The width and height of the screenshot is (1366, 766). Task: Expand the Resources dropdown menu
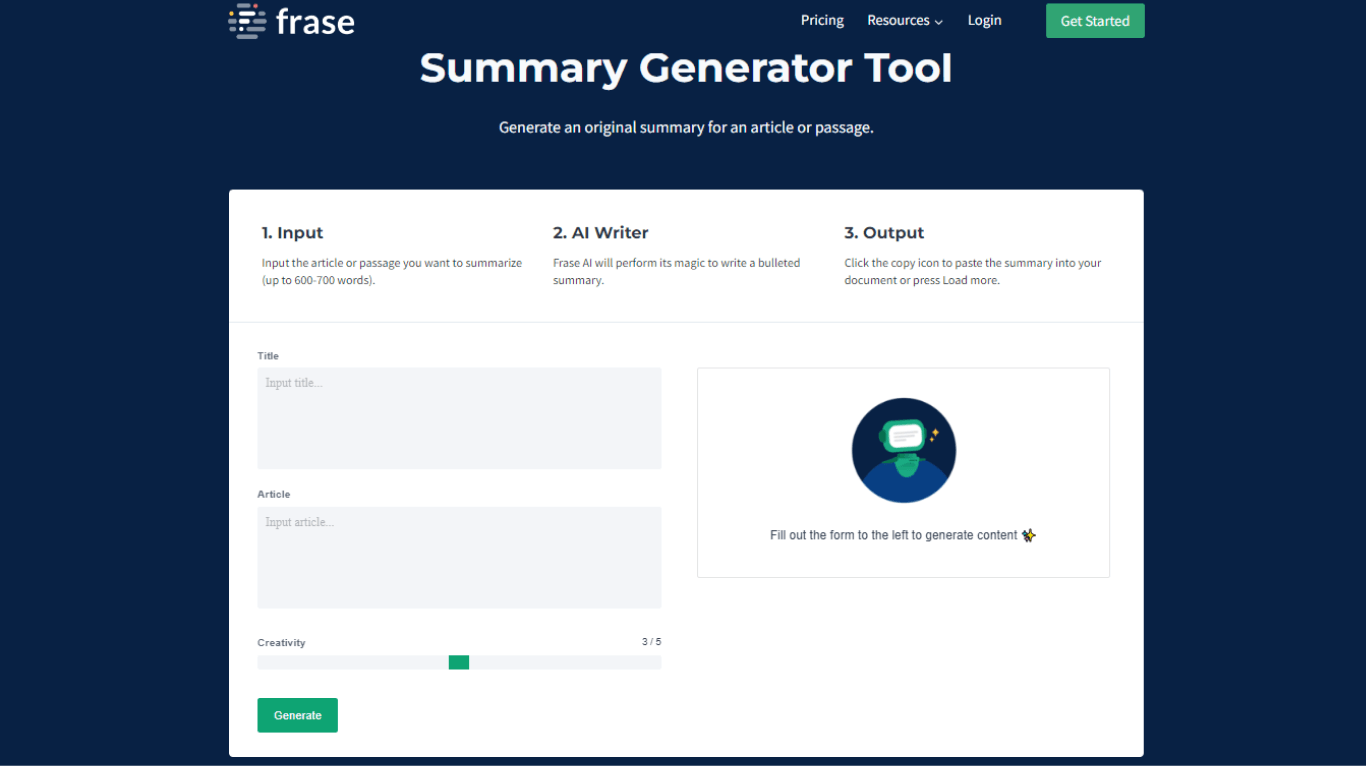905,20
